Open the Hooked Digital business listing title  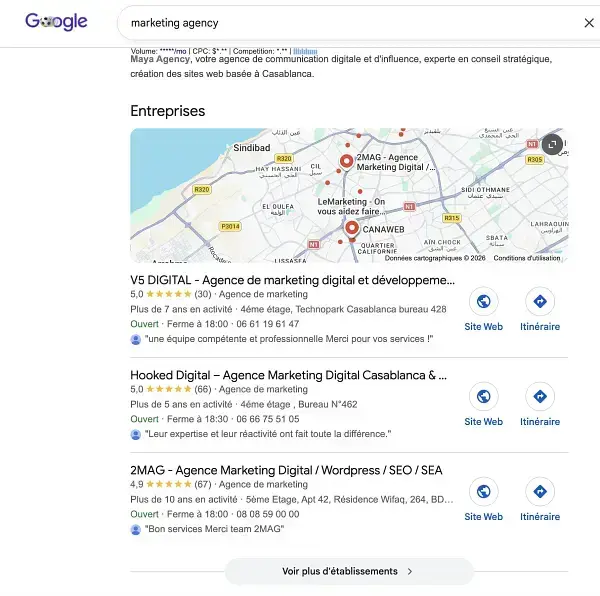tap(288, 375)
